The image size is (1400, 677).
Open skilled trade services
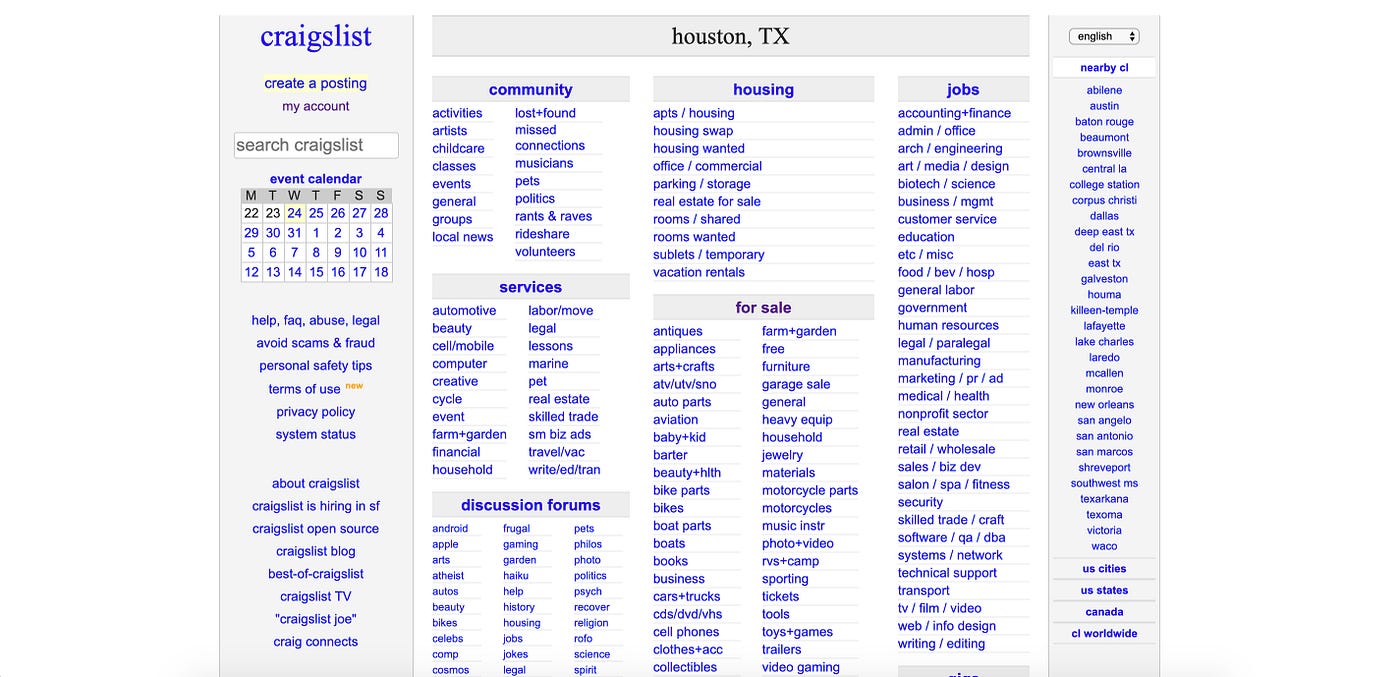click(x=564, y=417)
